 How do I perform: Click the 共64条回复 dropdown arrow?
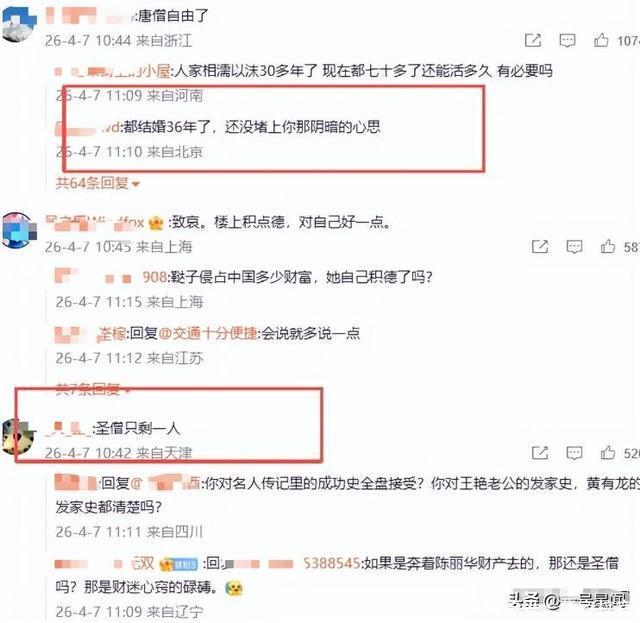(136, 184)
